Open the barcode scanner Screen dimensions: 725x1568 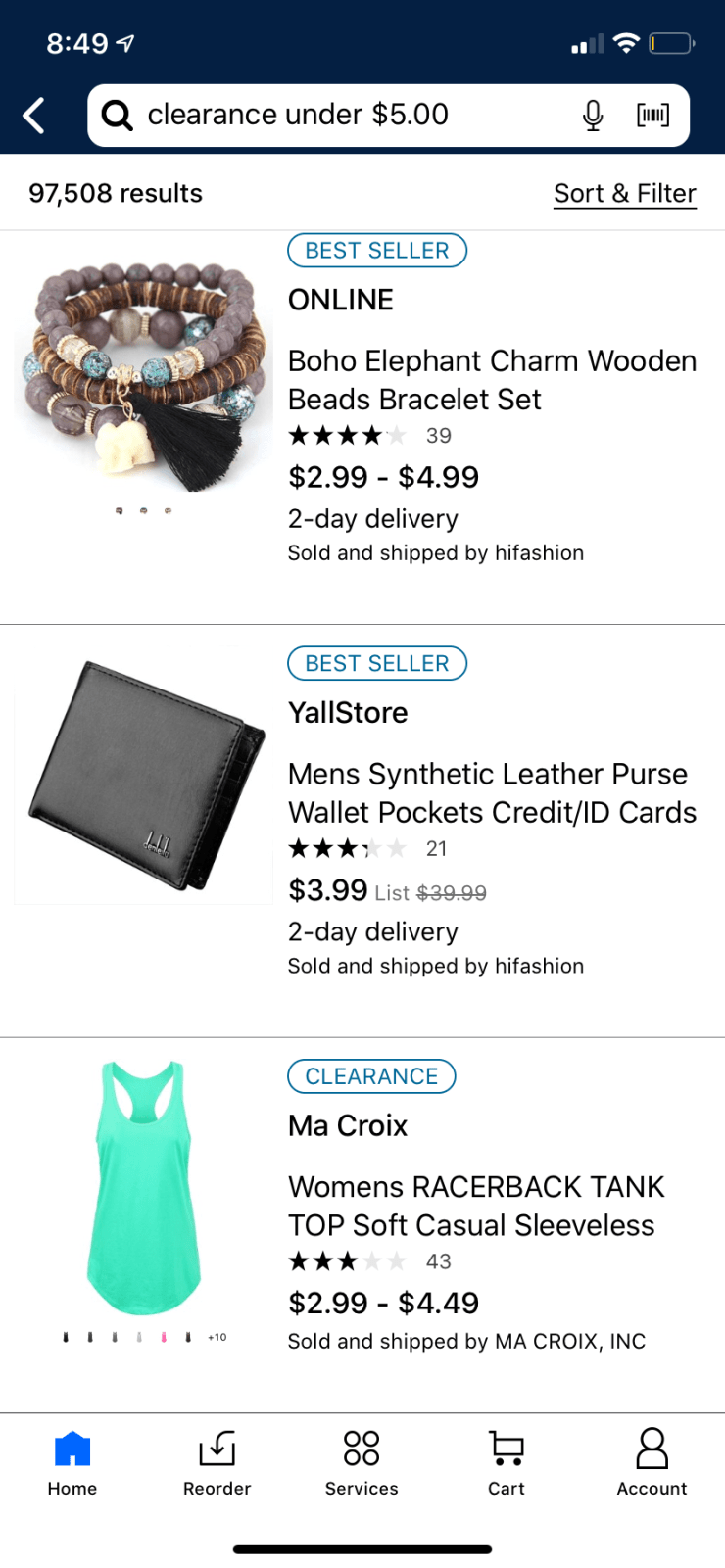click(x=652, y=116)
